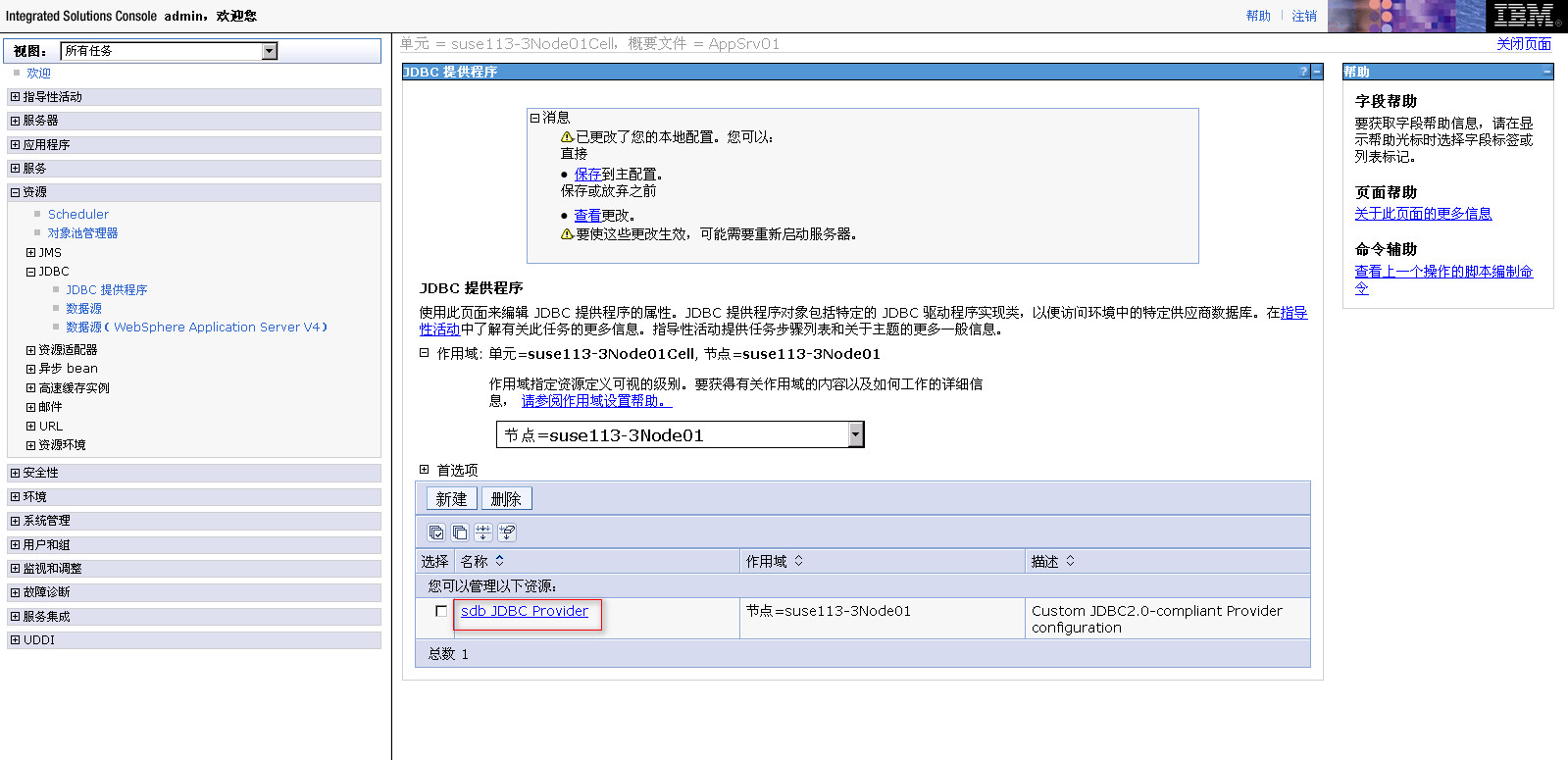
Task: Click the 查看 changes link
Action: (x=587, y=216)
